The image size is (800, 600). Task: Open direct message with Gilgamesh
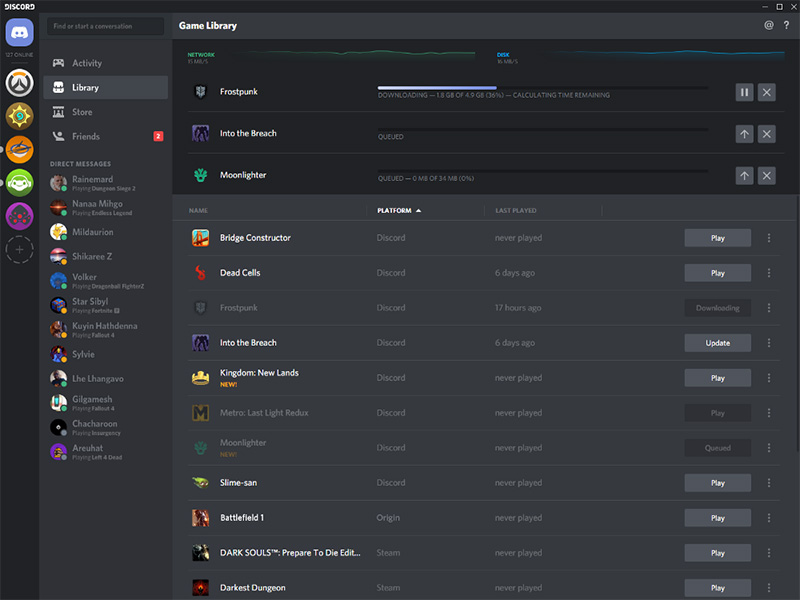106,403
